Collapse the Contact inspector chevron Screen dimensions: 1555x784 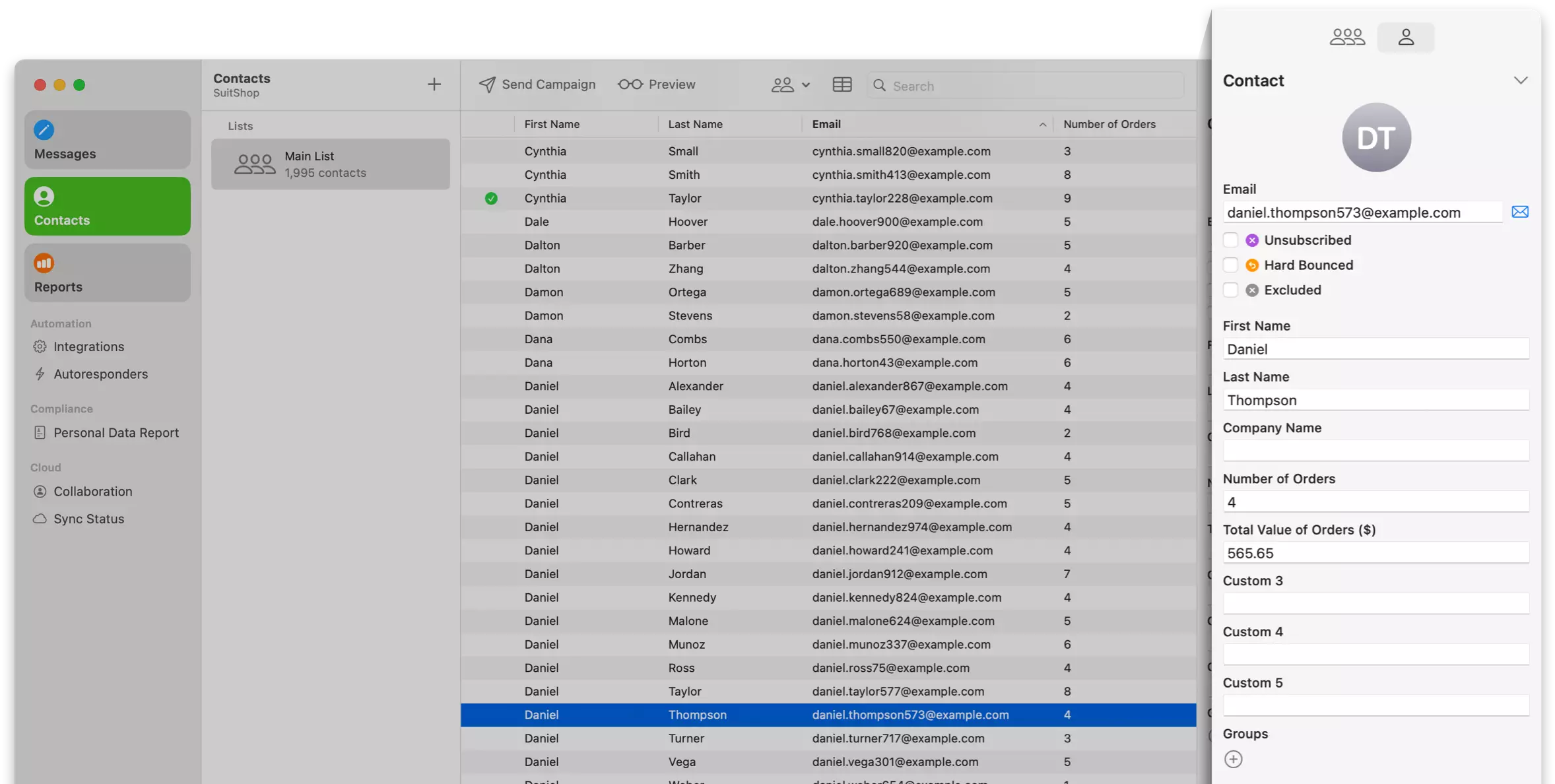click(x=1521, y=81)
